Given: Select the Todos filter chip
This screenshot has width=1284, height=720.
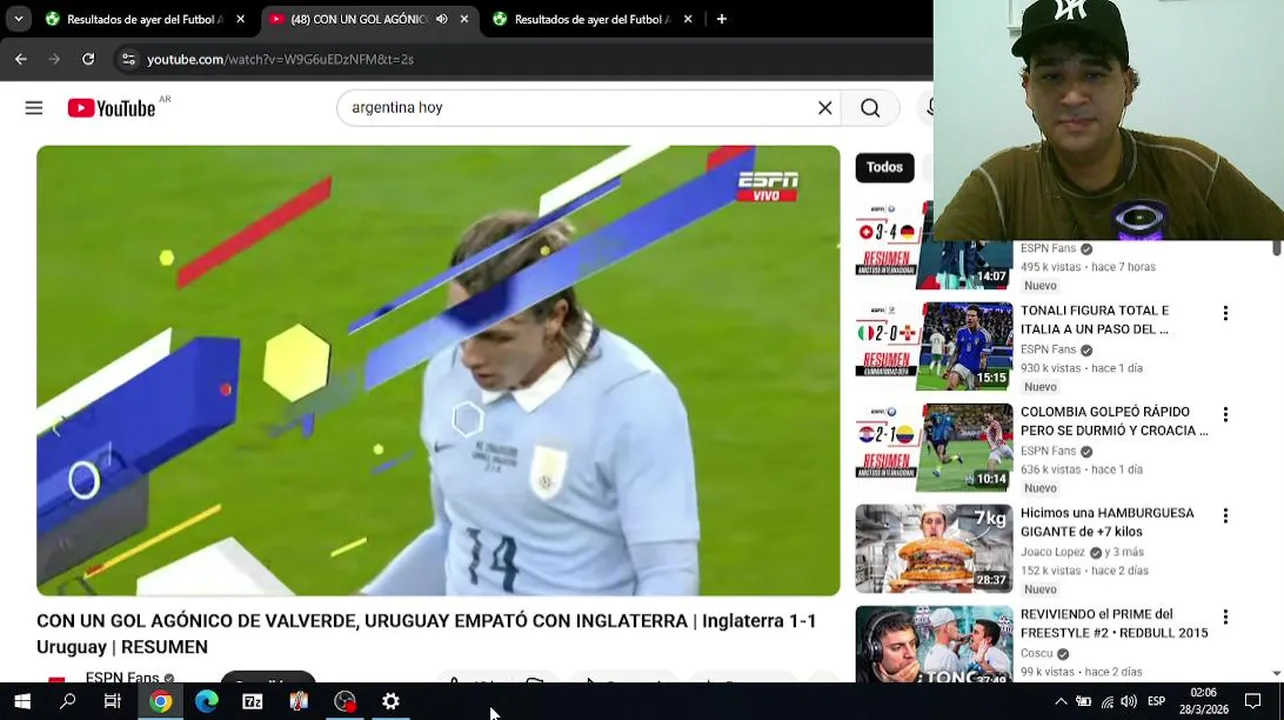Looking at the screenshot, I should click(884, 167).
